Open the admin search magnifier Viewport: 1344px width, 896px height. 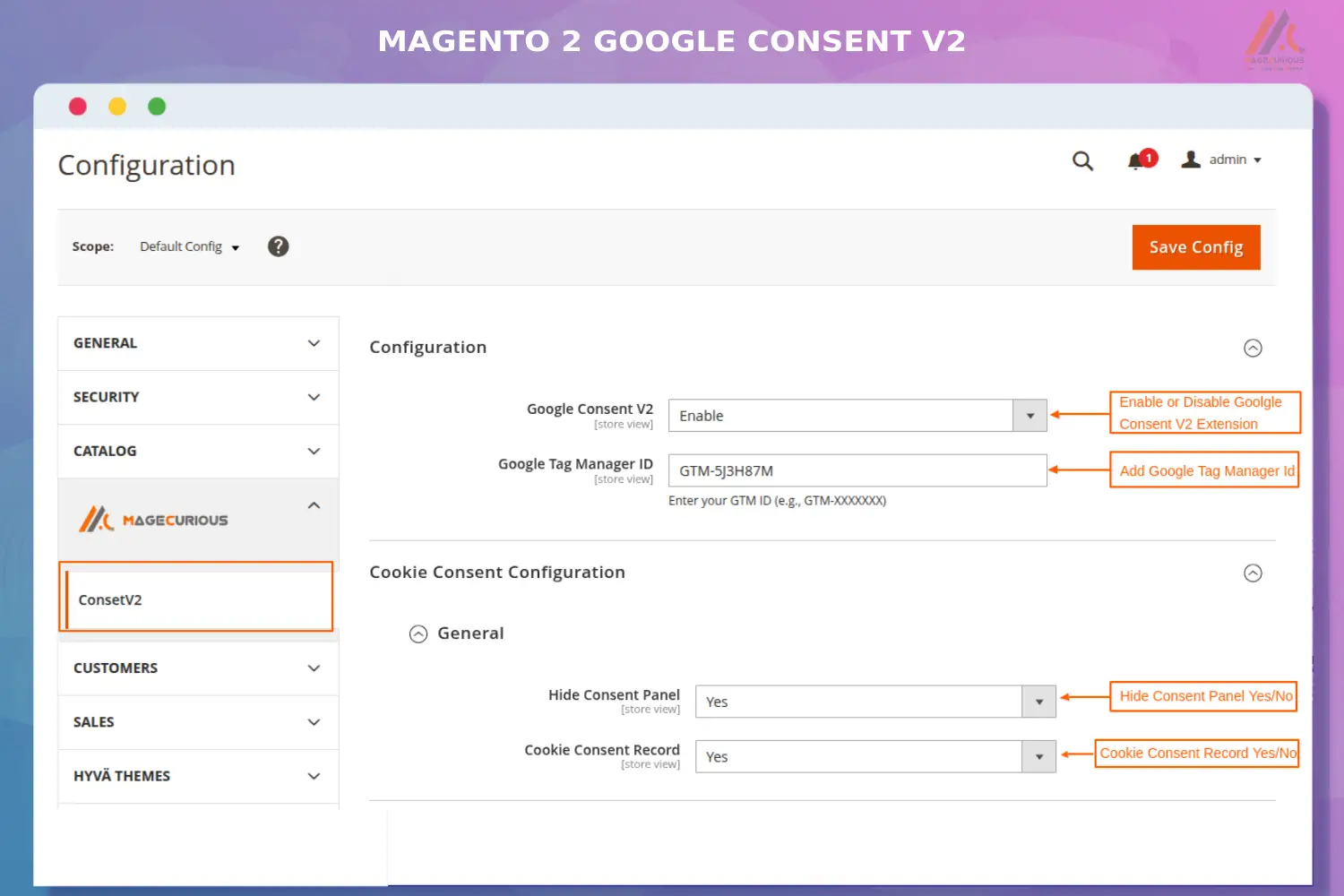coord(1082,161)
